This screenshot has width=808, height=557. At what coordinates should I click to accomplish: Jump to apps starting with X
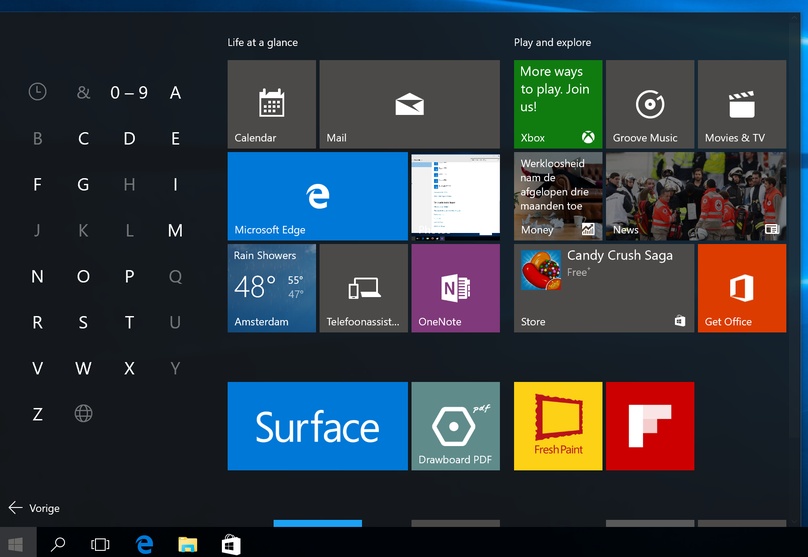(129, 368)
